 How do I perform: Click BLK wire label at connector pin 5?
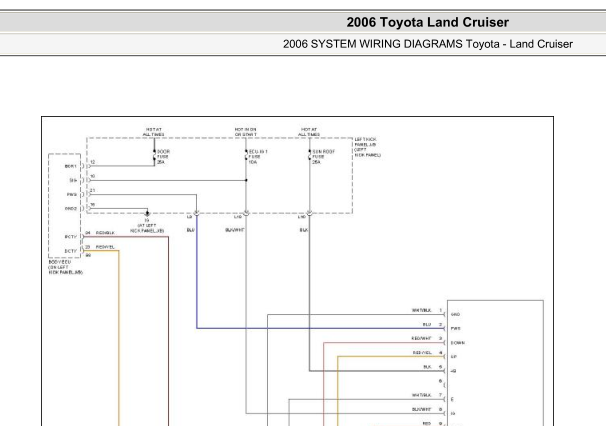(x=427, y=367)
